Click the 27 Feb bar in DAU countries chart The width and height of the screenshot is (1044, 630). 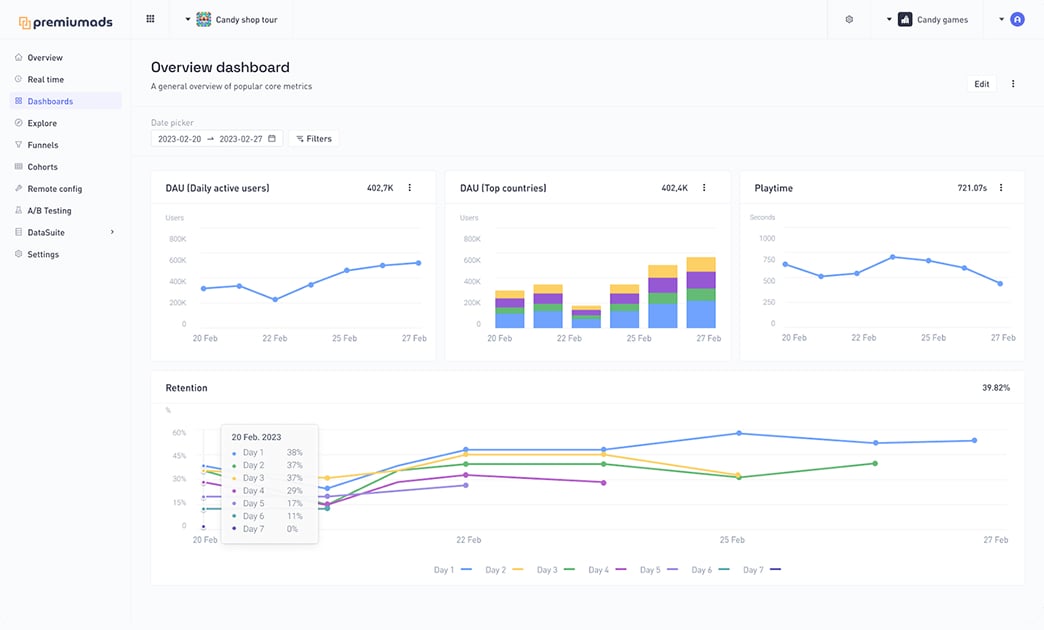[701, 293]
